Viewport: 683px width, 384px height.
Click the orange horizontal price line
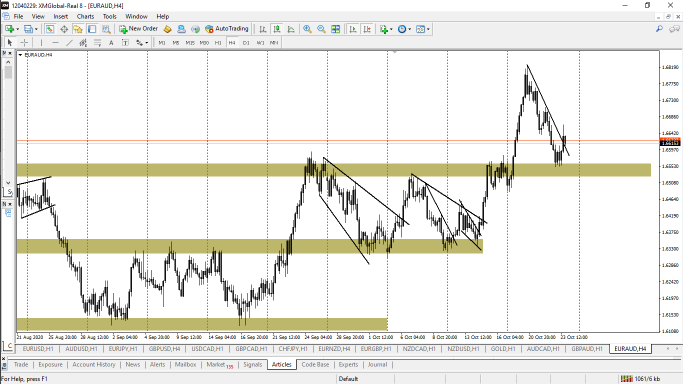pos(305,141)
